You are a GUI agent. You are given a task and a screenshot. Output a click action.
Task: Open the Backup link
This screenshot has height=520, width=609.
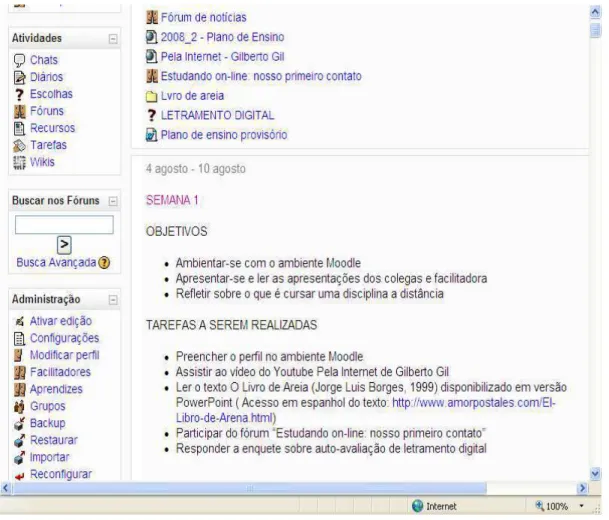pos(48,423)
